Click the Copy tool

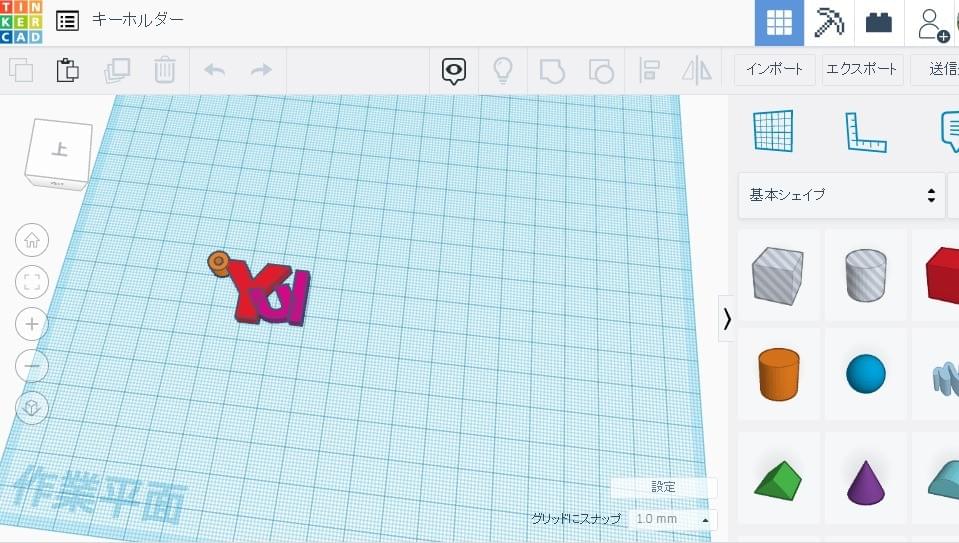[21, 70]
